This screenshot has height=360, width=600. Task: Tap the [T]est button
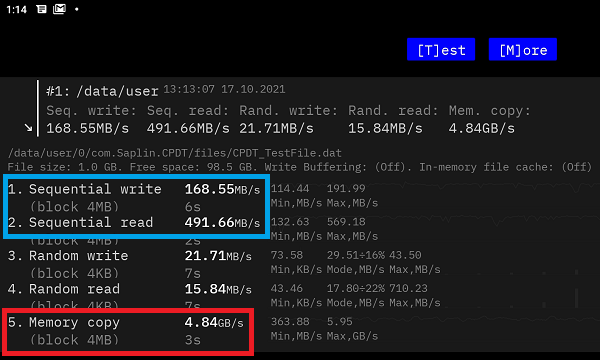coord(441,49)
